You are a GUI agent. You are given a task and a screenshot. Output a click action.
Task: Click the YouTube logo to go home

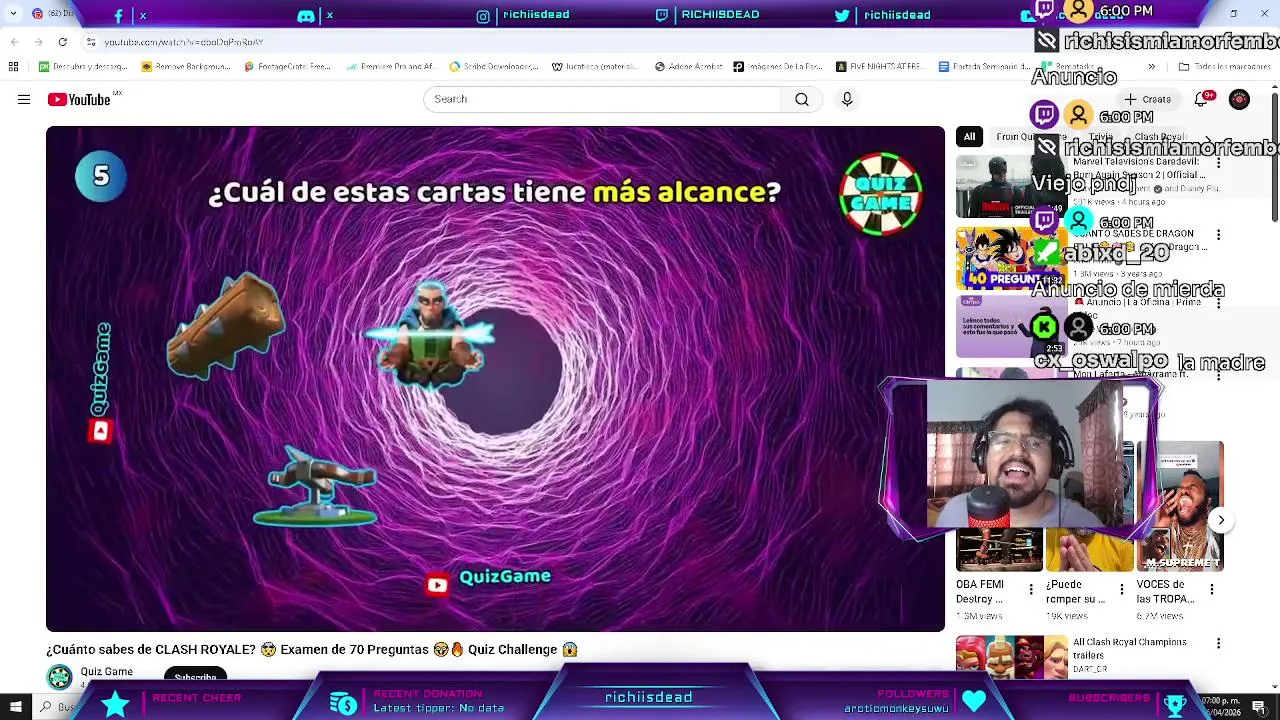[80, 99]
